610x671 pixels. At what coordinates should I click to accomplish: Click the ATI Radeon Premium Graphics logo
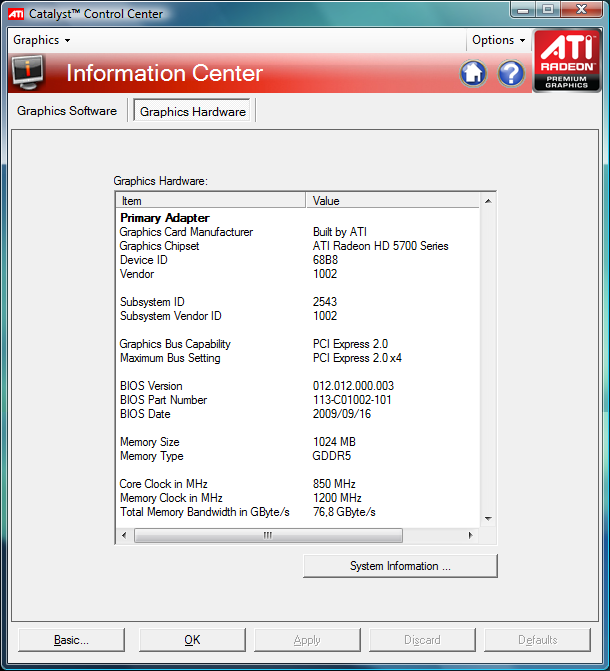tap(567, 60)
